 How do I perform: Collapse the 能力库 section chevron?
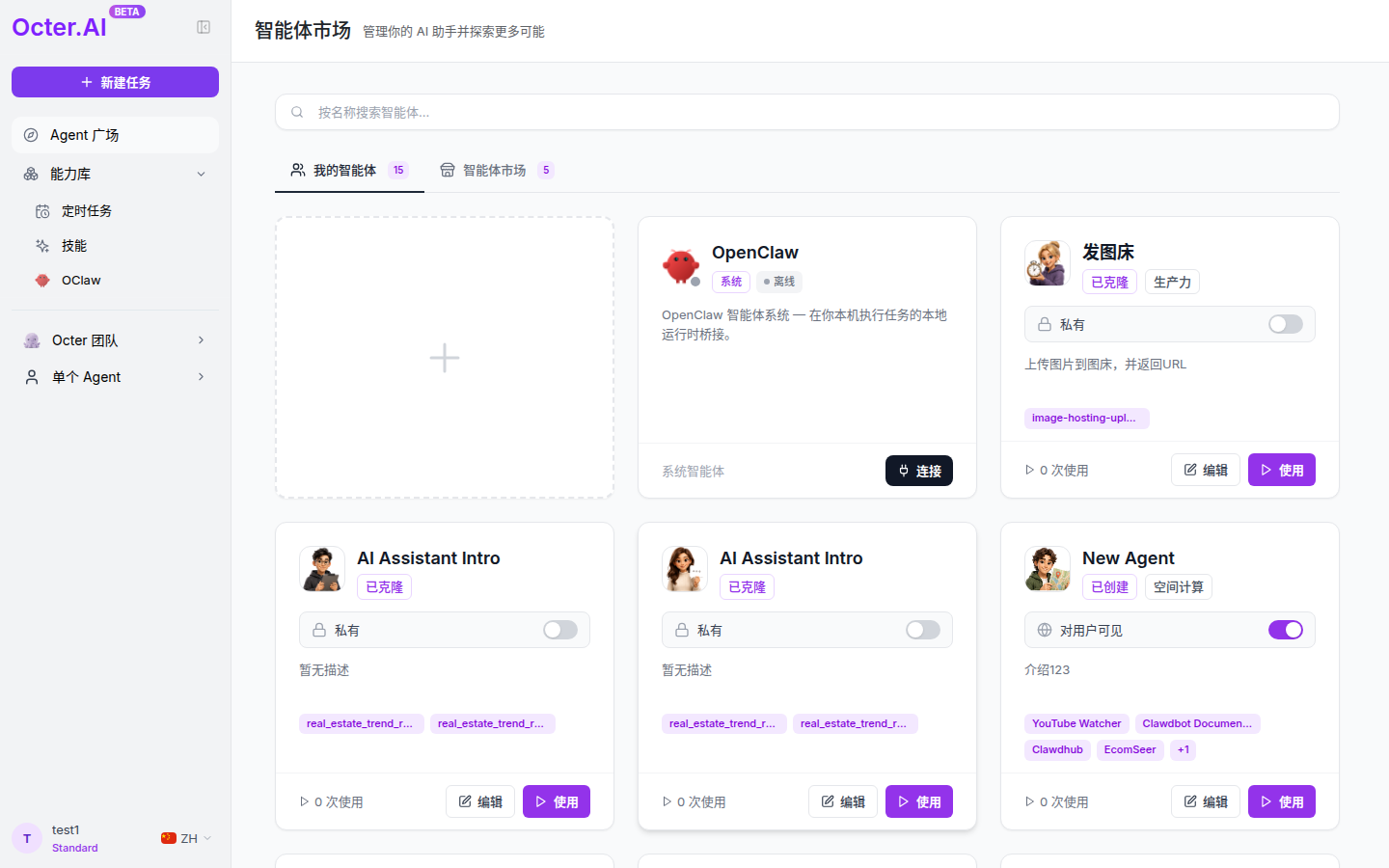[x=201, y=174]
